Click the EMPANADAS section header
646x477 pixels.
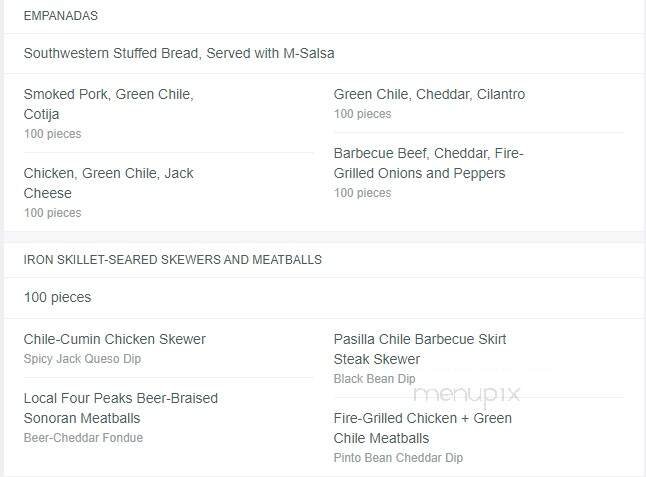pyautogui.click(x=60, y=16)
